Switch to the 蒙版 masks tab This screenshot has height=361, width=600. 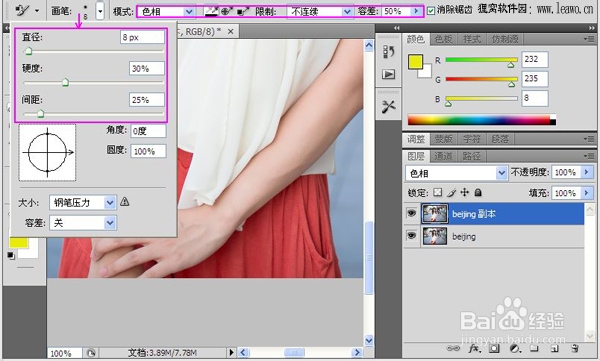[444, 139]
